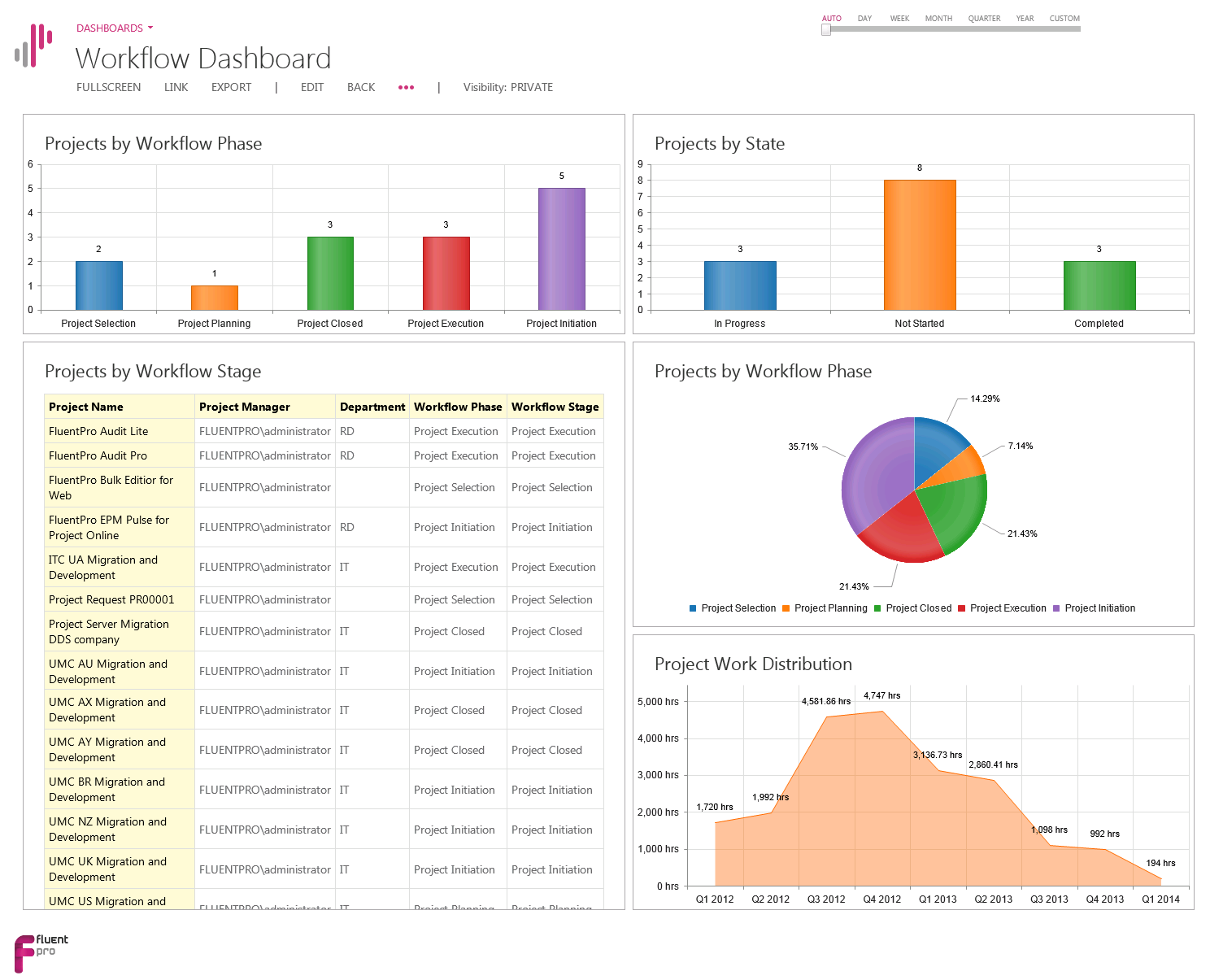Open the DASHBOARDS dropdown
Screen dimensions: 1210x980
[x=113, y=28]
